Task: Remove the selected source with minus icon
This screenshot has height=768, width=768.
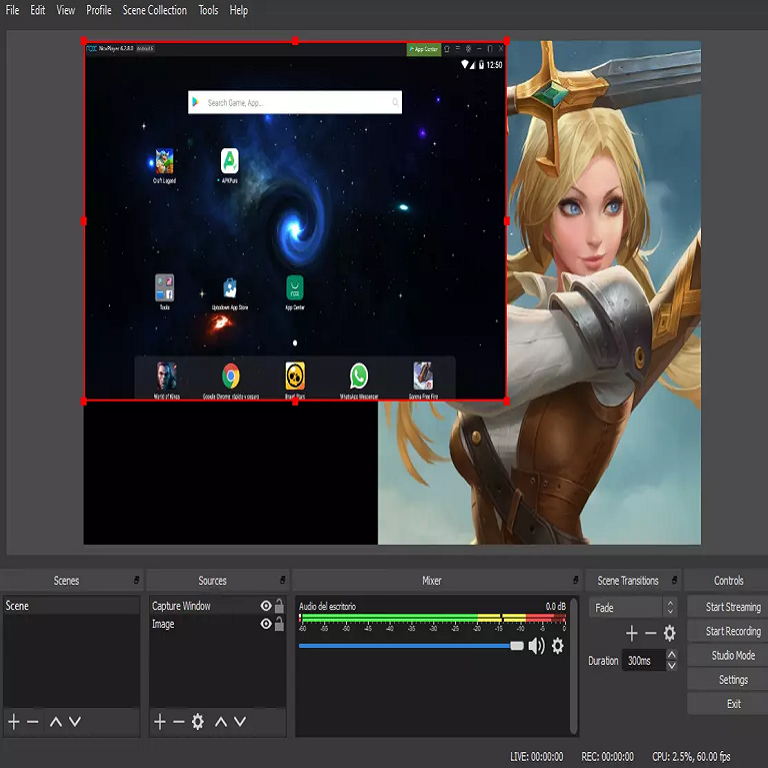Action: click(x=179, y=721)
